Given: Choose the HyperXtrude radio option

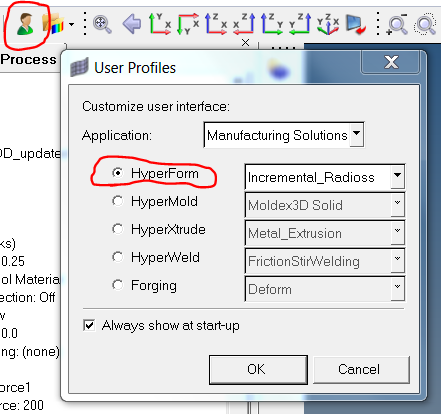Looking at the screenshot, I should (x=118, y=229).
